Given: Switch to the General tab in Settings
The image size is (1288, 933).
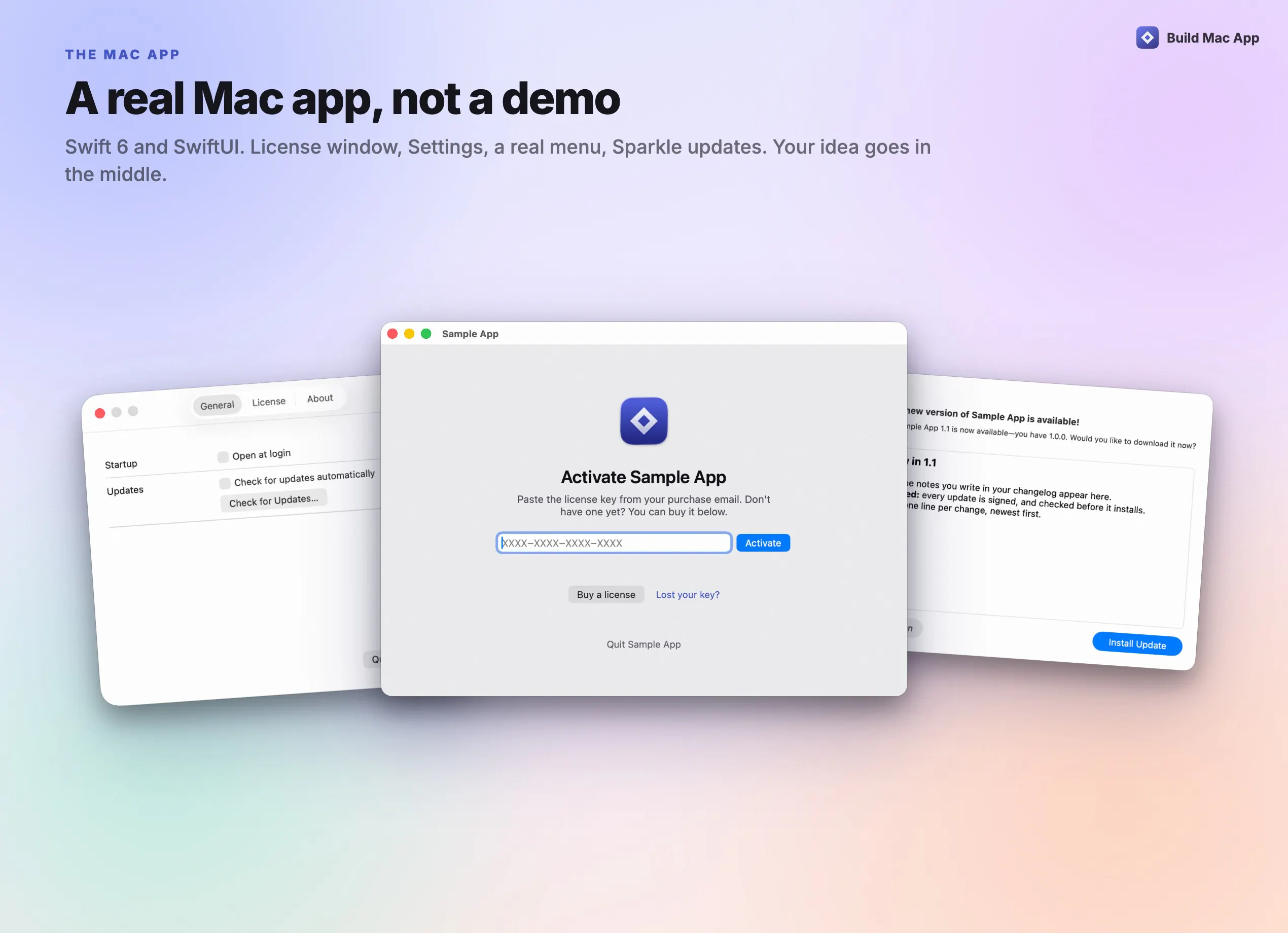Looking at the screenshot, I should click(x=217, y=406).
